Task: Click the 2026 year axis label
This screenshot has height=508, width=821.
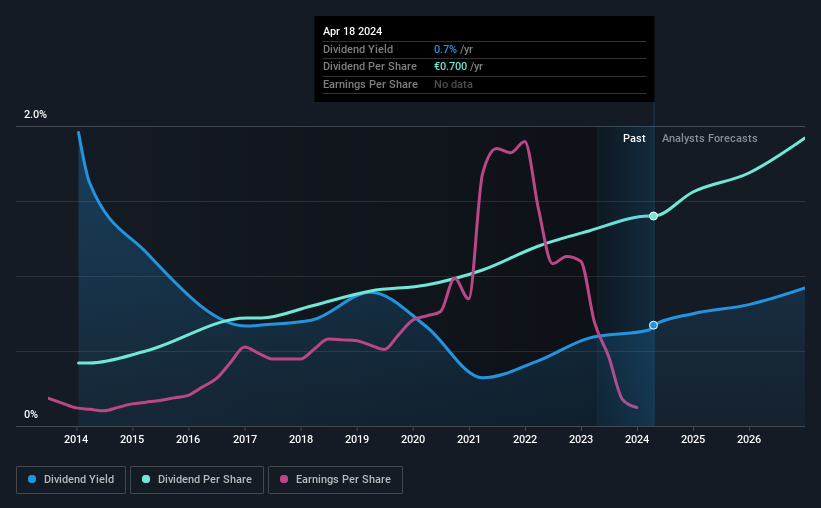Action: coord(749,439)
